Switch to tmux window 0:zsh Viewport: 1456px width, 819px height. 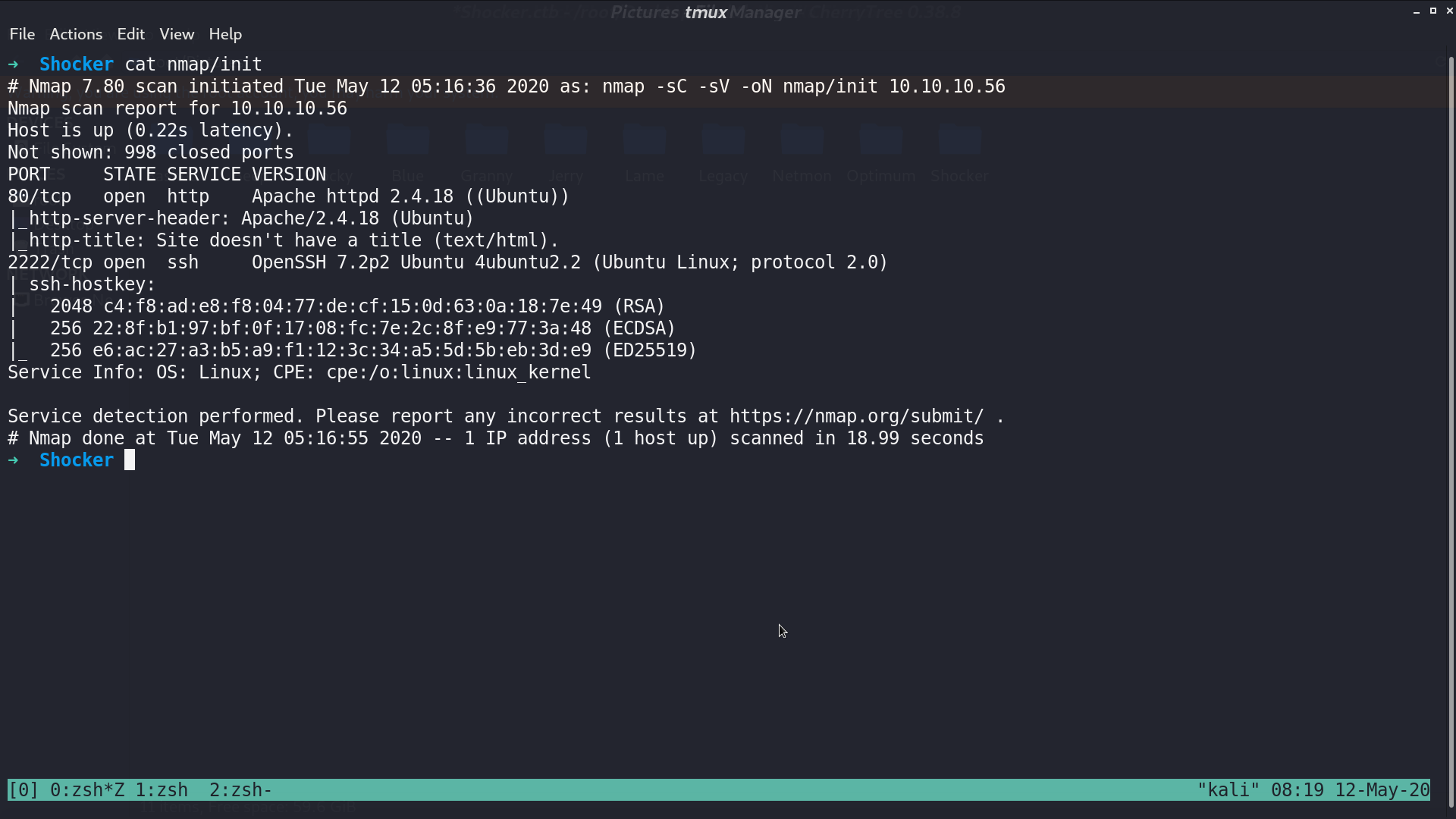87,790
